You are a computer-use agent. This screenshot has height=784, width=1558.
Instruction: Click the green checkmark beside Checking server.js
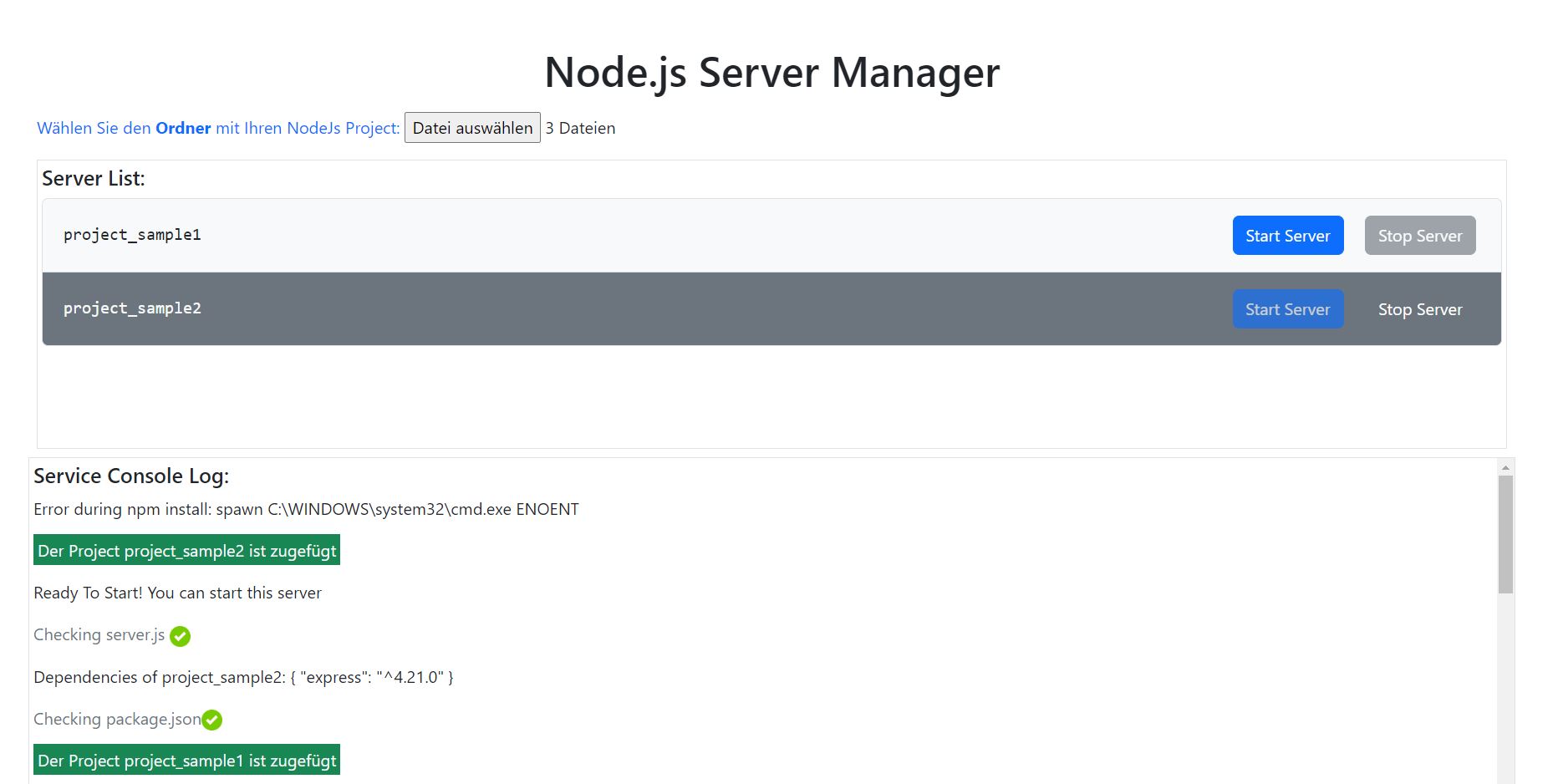(180, 637)
